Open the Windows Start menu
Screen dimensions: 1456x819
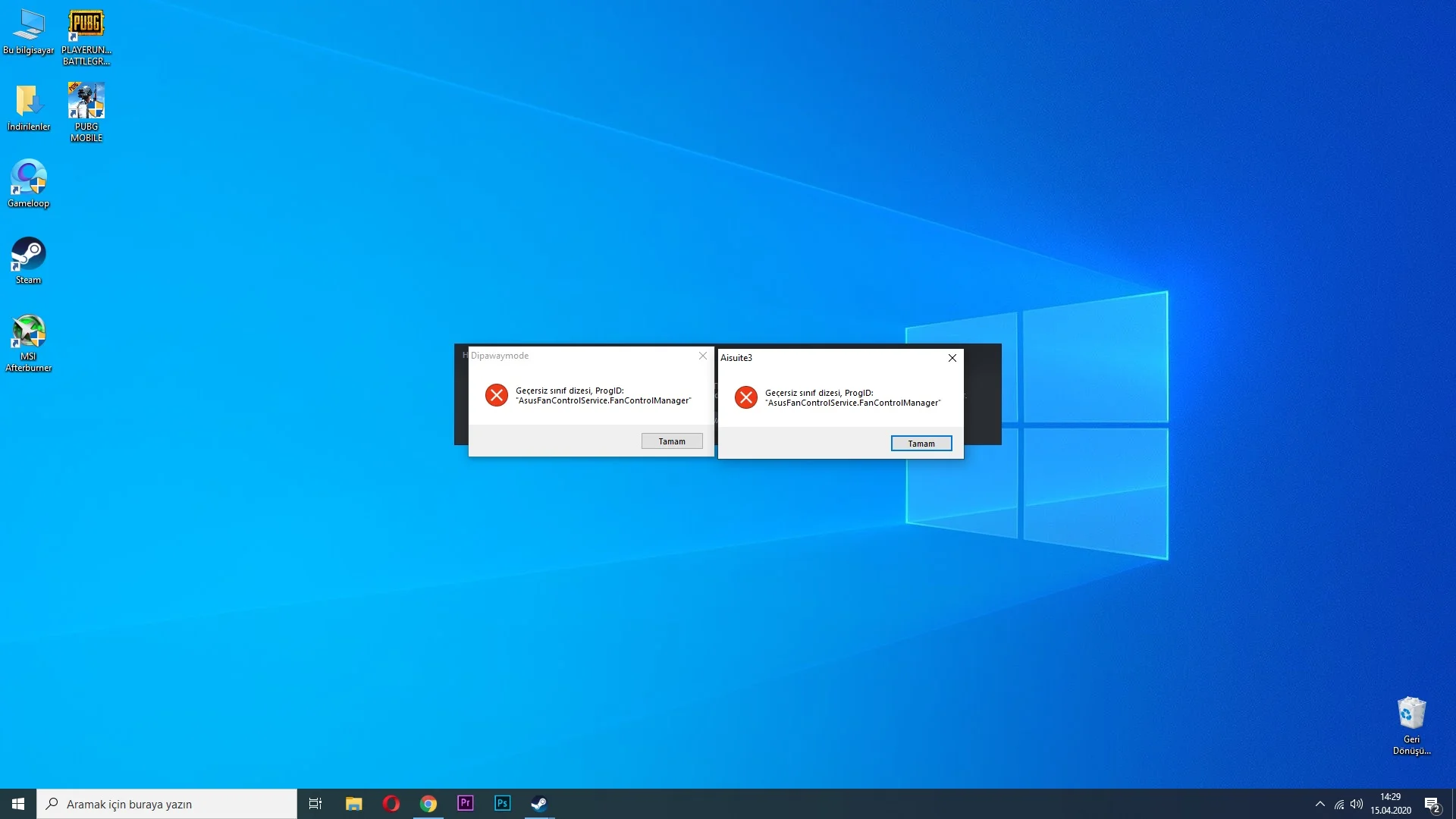[18, 804]
